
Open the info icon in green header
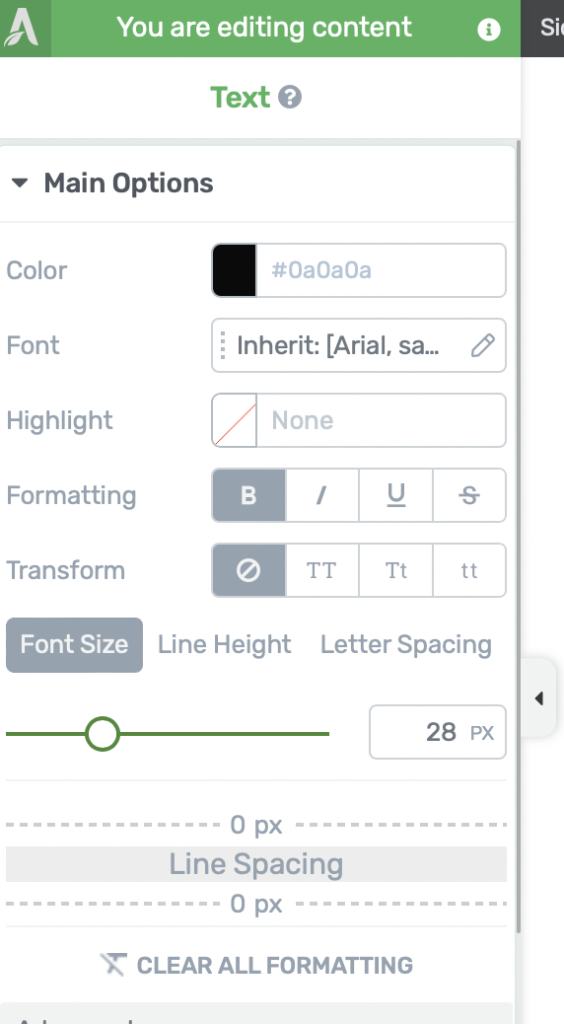(x=488, y=29)
